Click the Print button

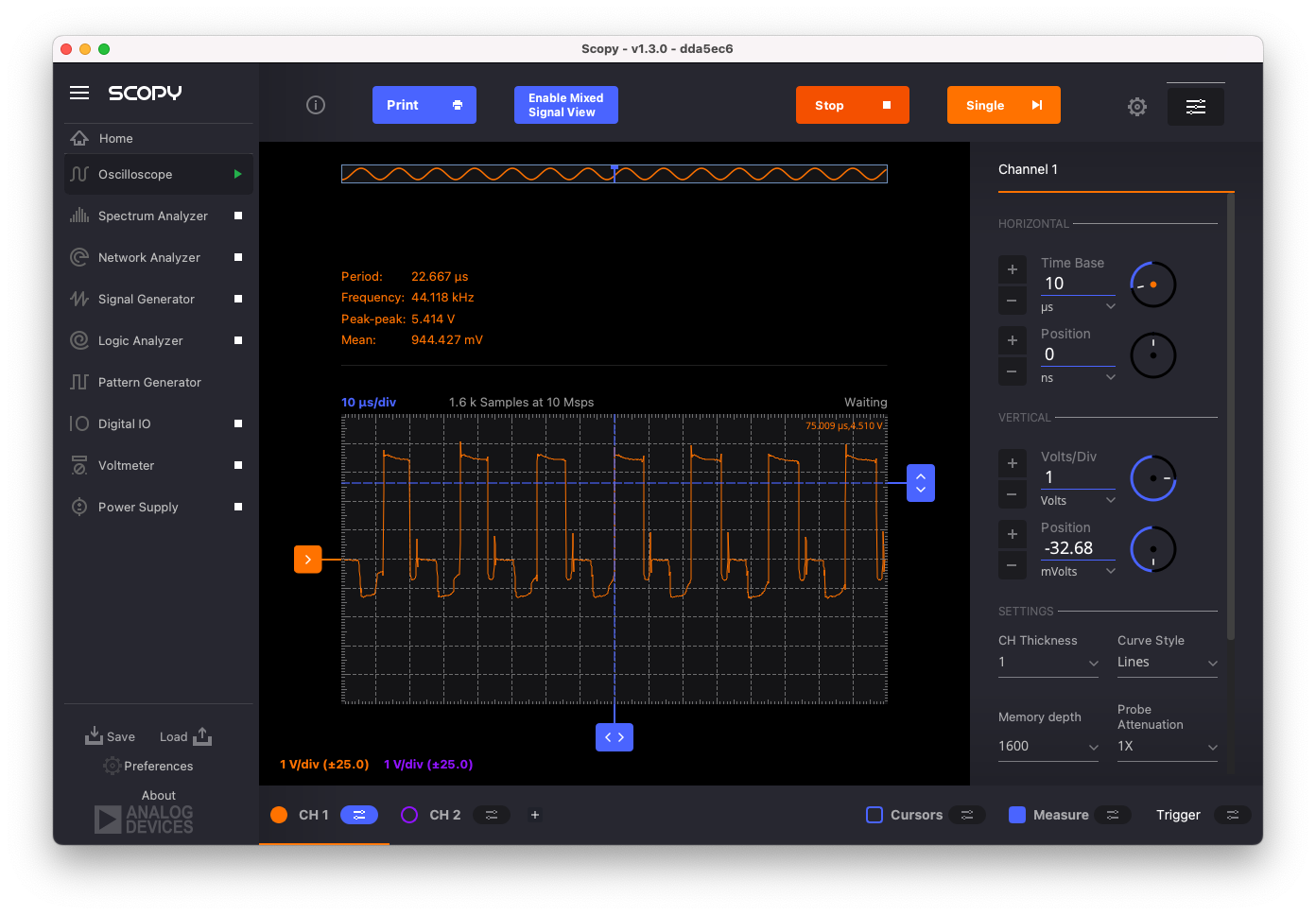pyautogui.click(x=424, y=105)
